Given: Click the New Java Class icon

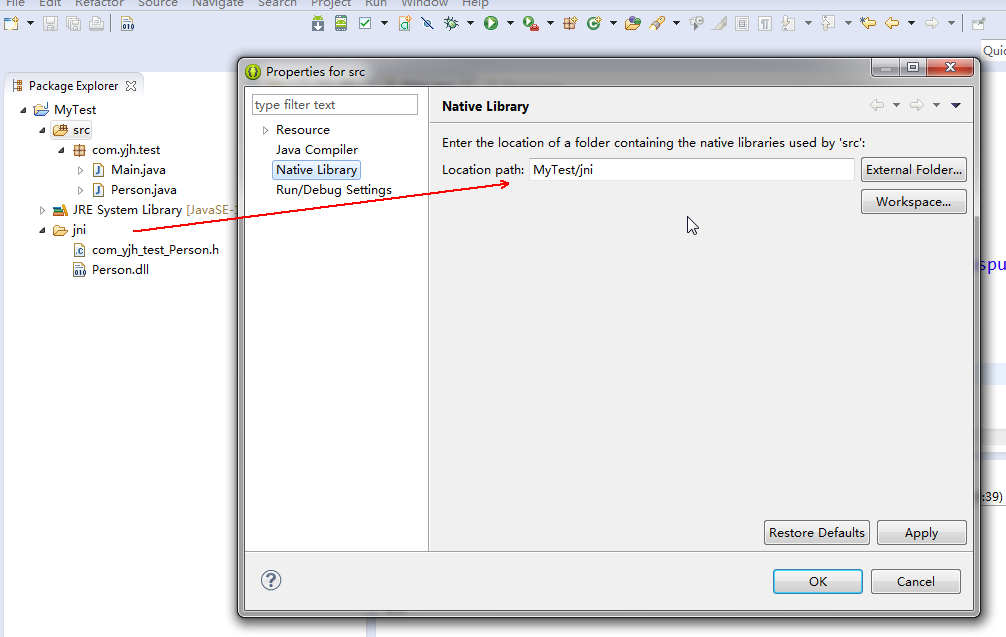Looking at the screenshot, I should coord(594,24).
